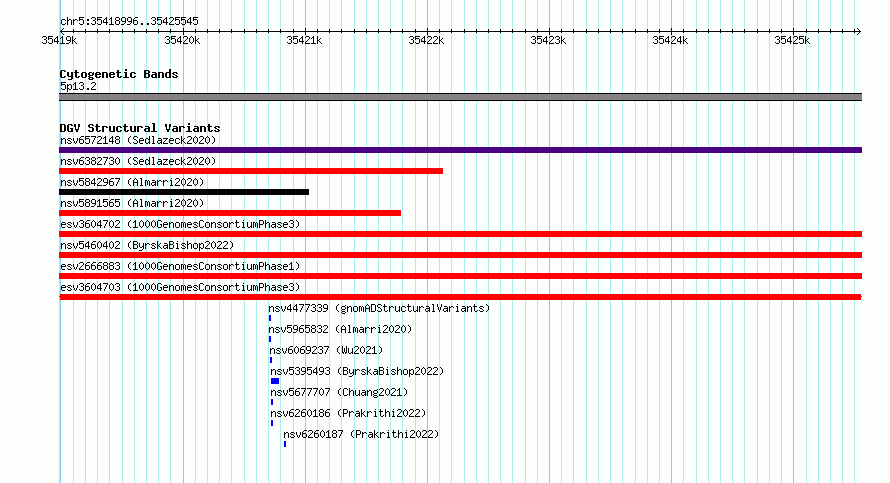Open esv3604703 (1000GenomesConsortiumPhase3) label
The height and width of the screenshot is (483, 890).
point(180,287)
